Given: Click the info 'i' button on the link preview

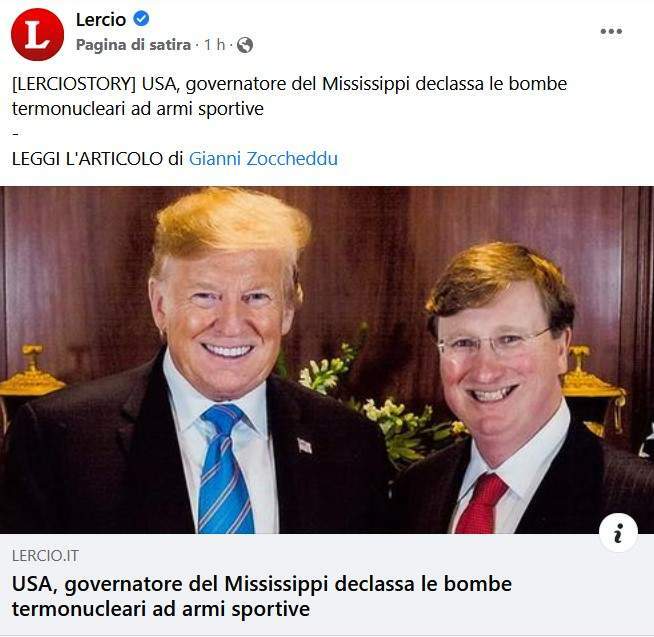Looking at the screenshot, I should click(x=618, y=532).
